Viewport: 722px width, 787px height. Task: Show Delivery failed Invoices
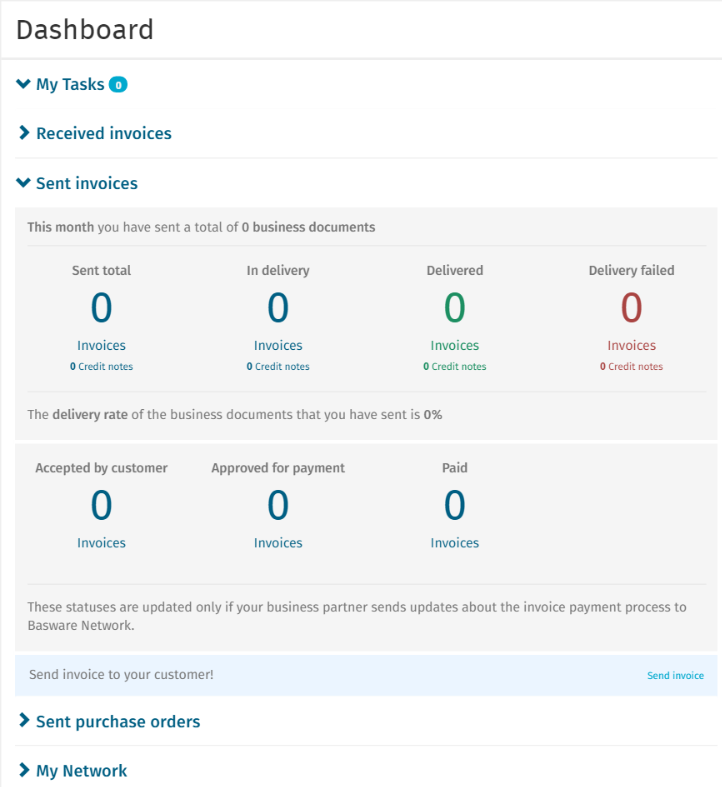click(x=632, y=346)
